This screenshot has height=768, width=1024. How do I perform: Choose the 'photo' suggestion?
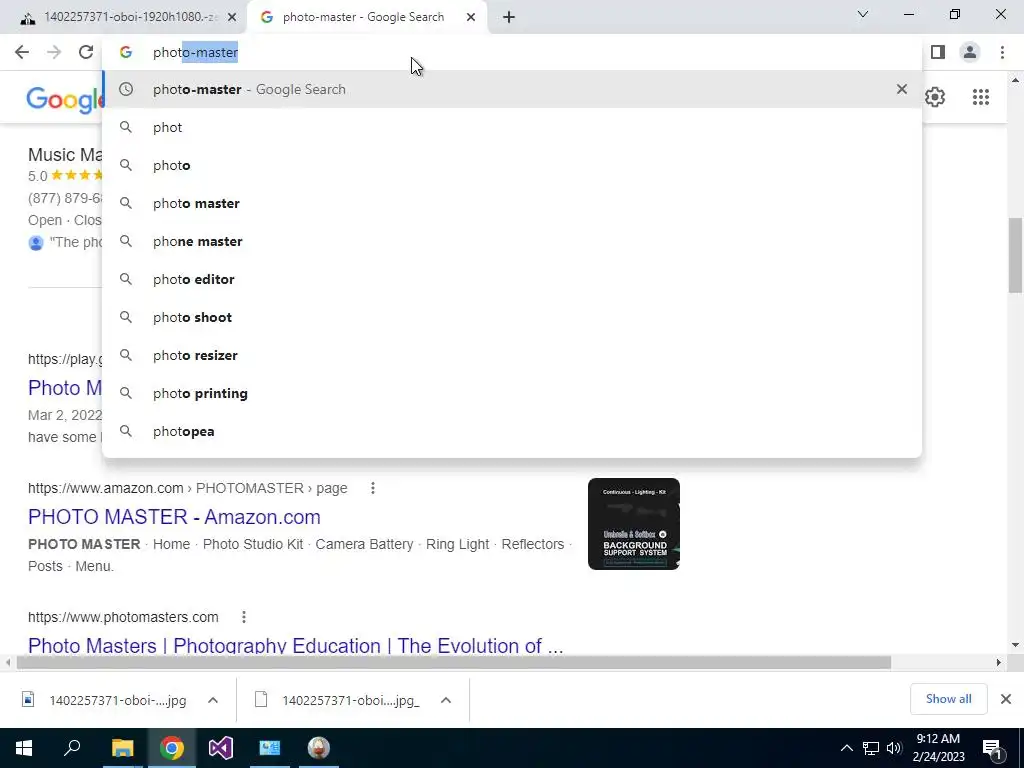pos(512,165)
